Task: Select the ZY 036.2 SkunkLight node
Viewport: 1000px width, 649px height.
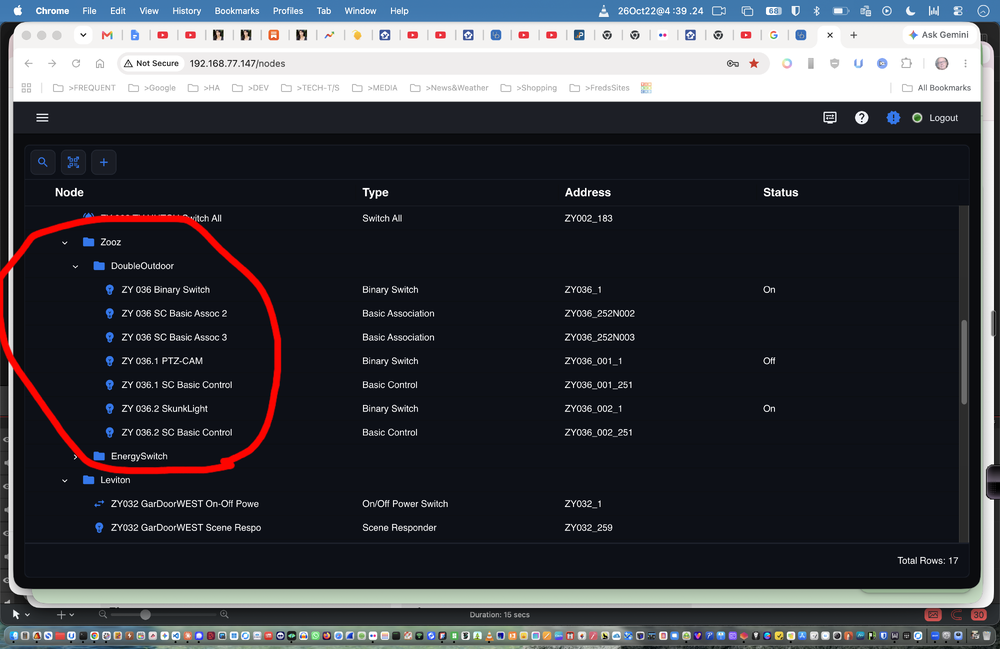Action: [165, 409]
